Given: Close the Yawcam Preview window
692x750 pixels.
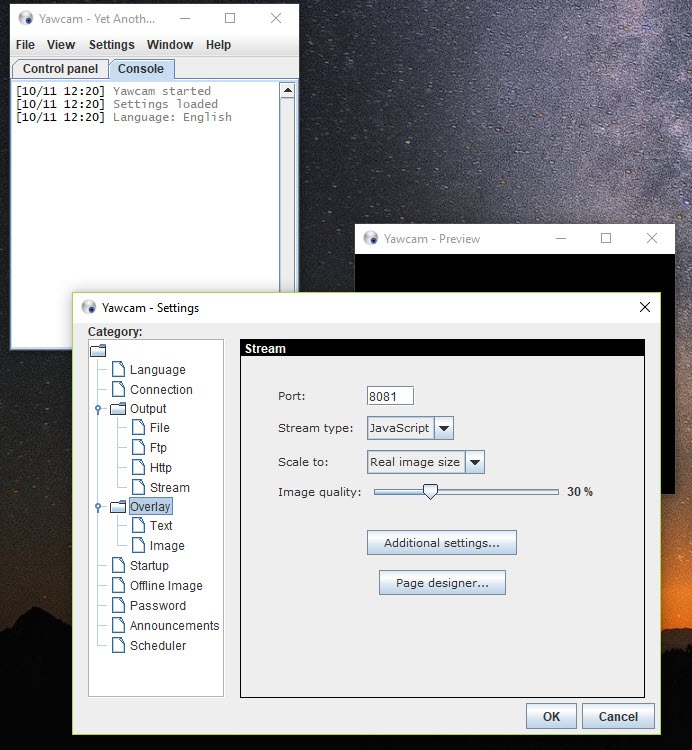Looking at the screenshot, I should 651,238.
